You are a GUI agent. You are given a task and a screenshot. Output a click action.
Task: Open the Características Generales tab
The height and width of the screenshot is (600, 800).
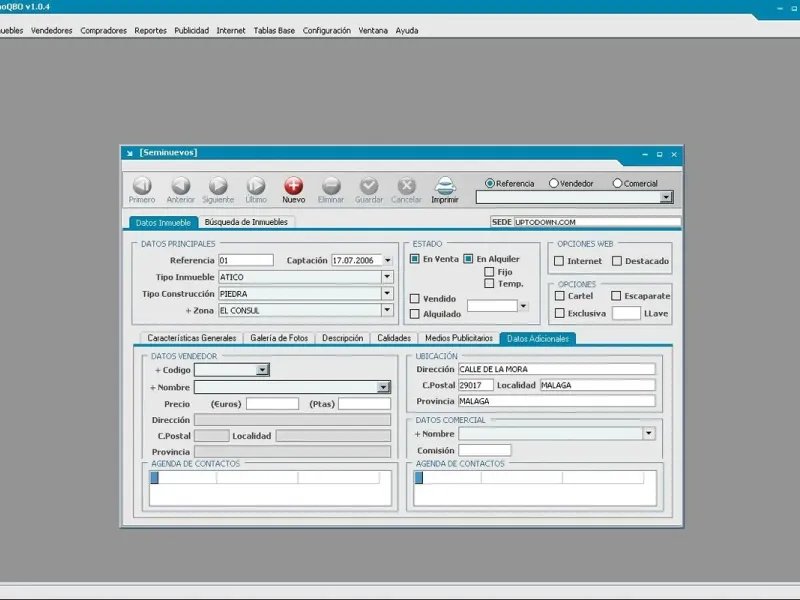(x=192, y=338)
